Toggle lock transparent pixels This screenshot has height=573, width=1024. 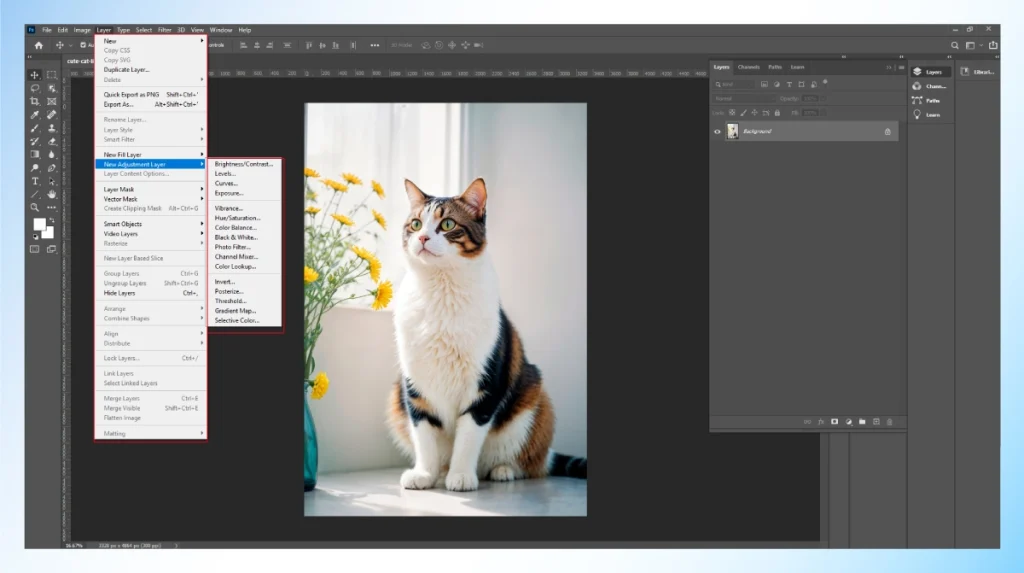click(x=732, y=113)
